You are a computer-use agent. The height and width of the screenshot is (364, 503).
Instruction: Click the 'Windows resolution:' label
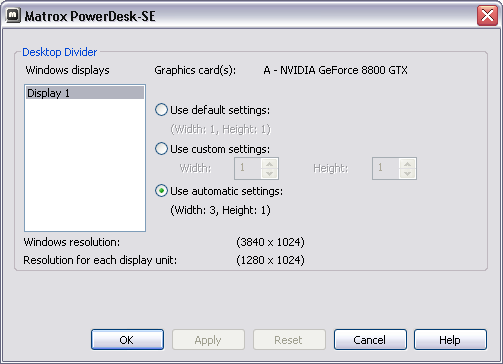coord(72,242)
